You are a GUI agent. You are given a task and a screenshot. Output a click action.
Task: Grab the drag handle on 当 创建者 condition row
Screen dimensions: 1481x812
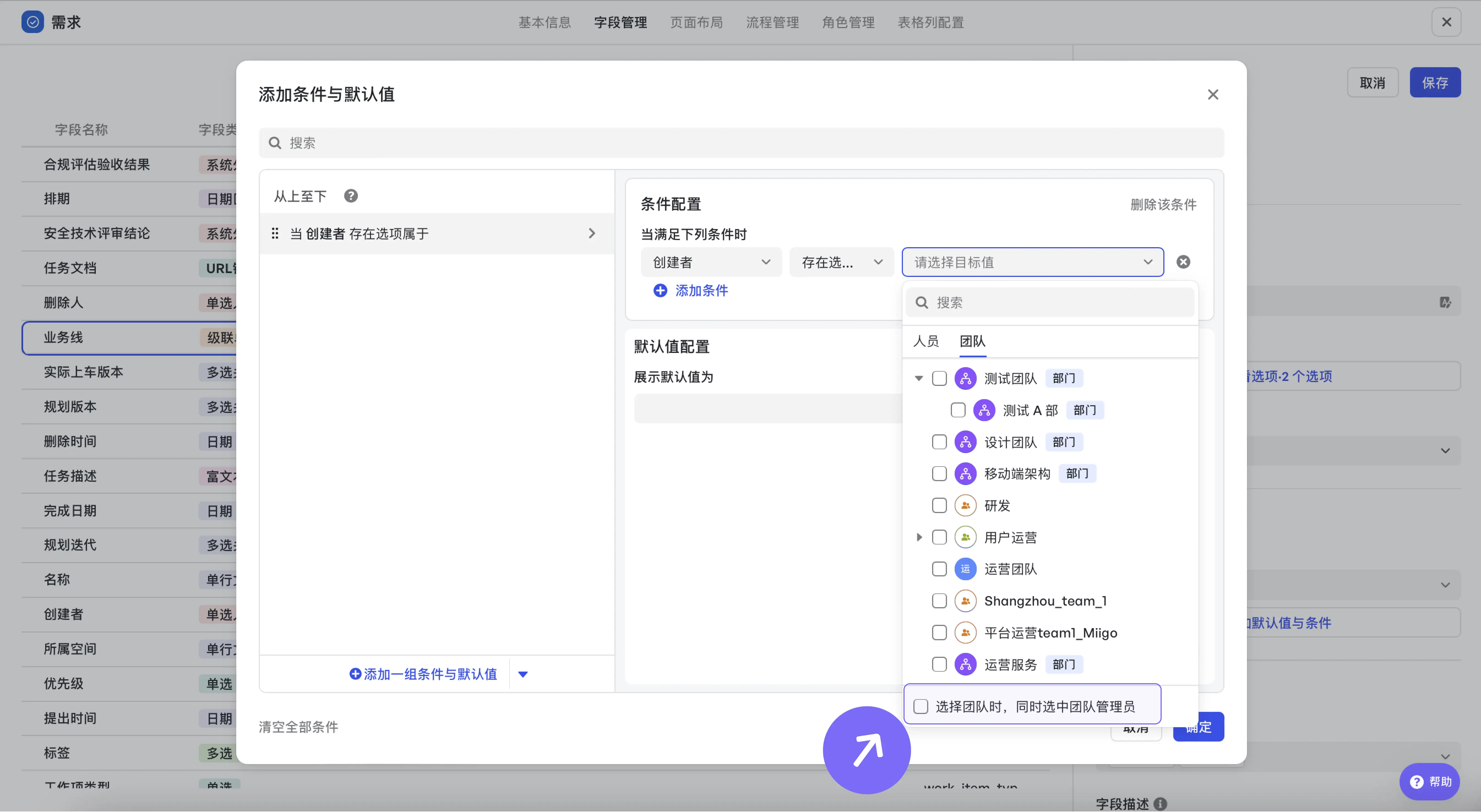[275, 233]
